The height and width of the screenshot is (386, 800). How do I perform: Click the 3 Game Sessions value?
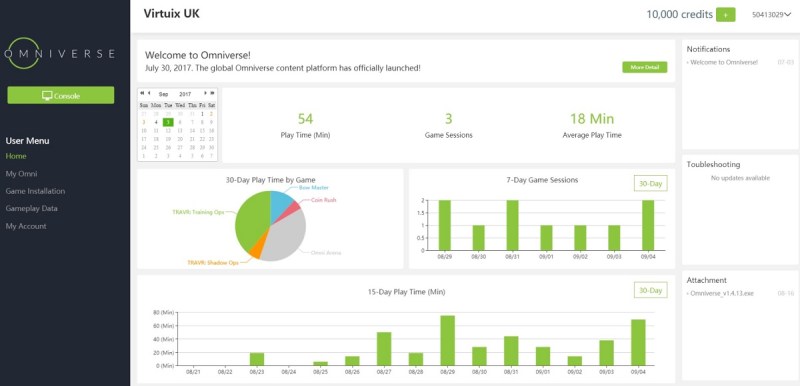pos(448,119)
